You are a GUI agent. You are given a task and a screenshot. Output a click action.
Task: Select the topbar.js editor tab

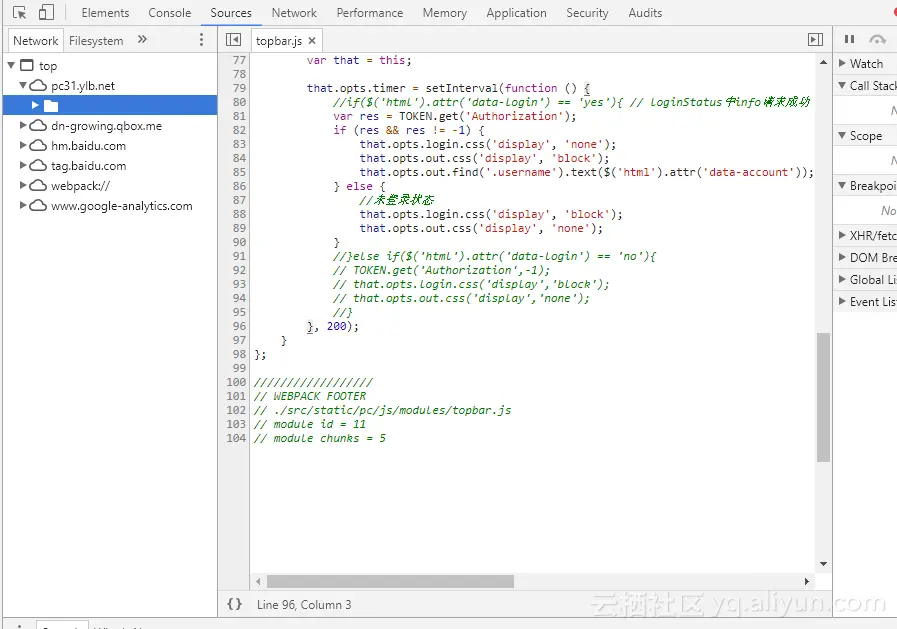pyautogui.click(x=279, y=41)
